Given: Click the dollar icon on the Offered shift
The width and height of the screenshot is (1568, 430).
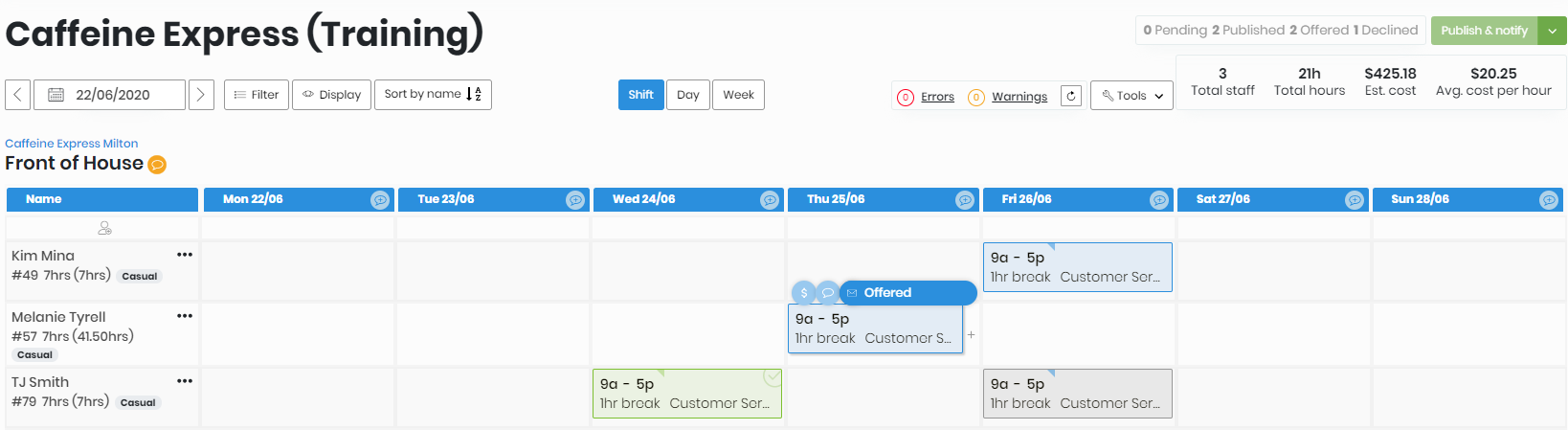Looking at the screenshot, I should [x=803, y=293].
